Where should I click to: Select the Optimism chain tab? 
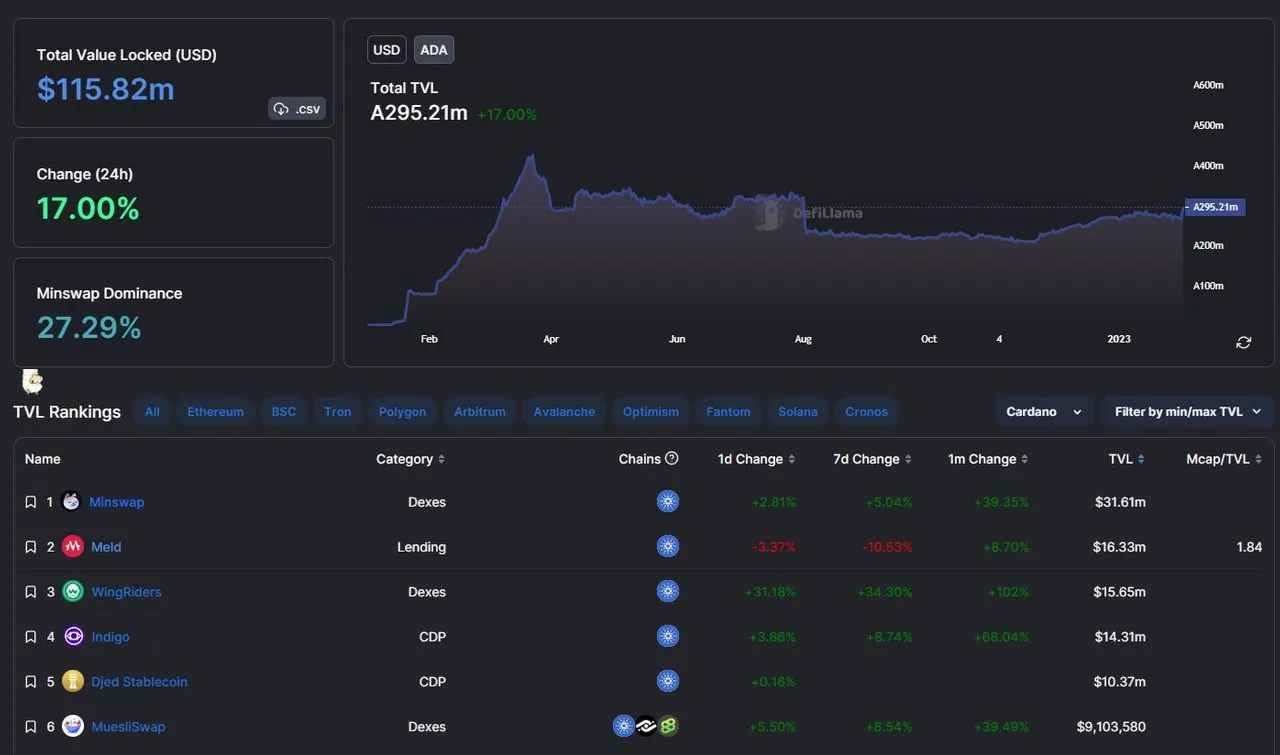651,412
